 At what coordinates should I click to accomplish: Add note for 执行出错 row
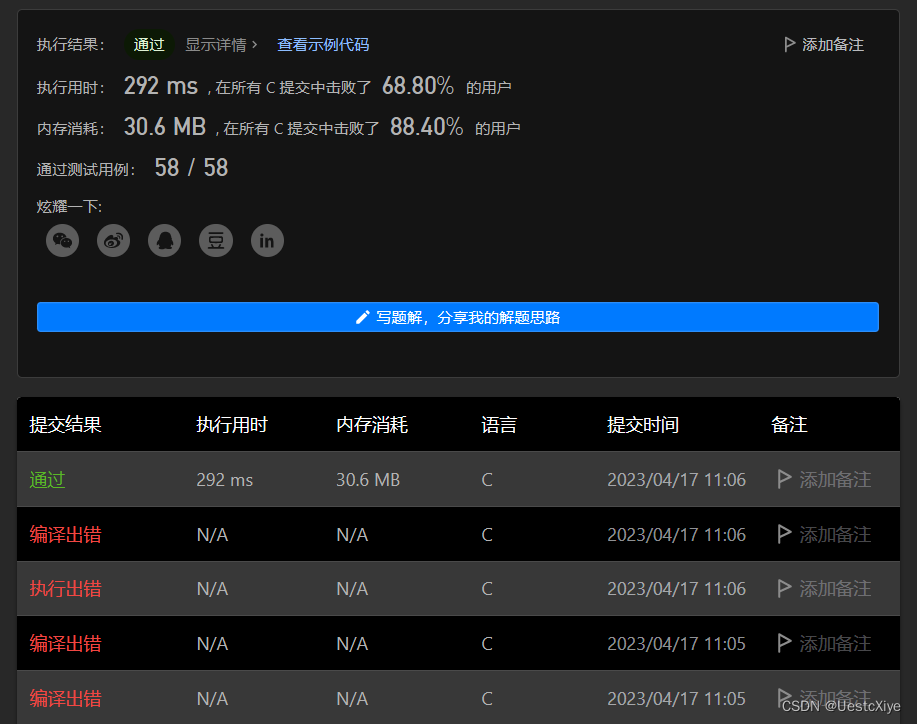[824, 588]
